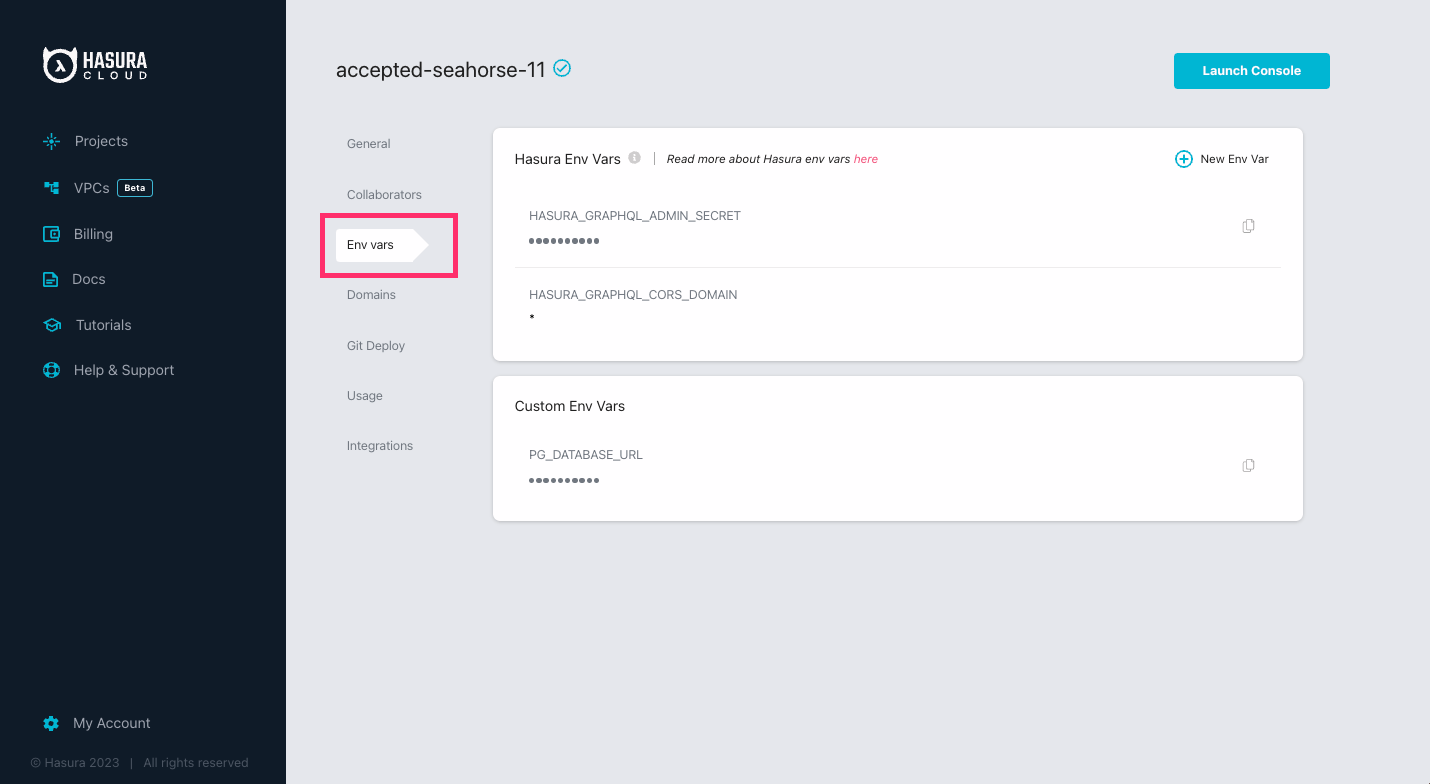Follow the 'here' link about Hasura env vars
This screenshot has width=1430, height=784.
coord(865,158)
